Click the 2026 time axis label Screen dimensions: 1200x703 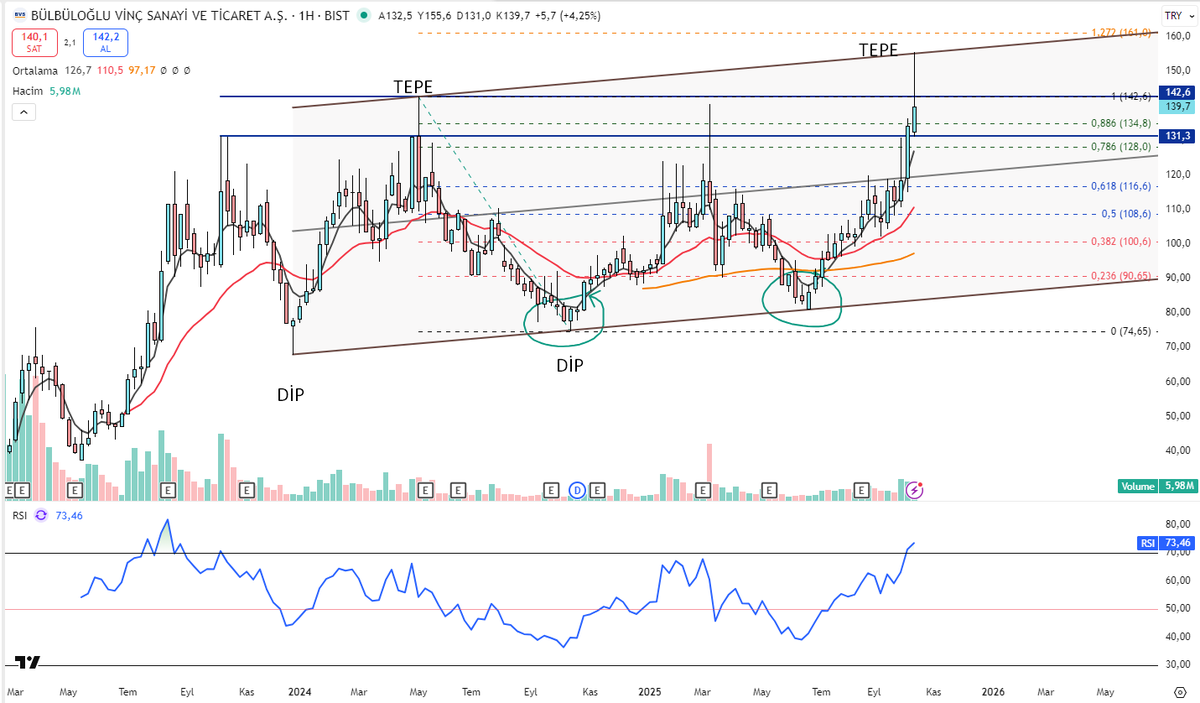tap(993, 692)
